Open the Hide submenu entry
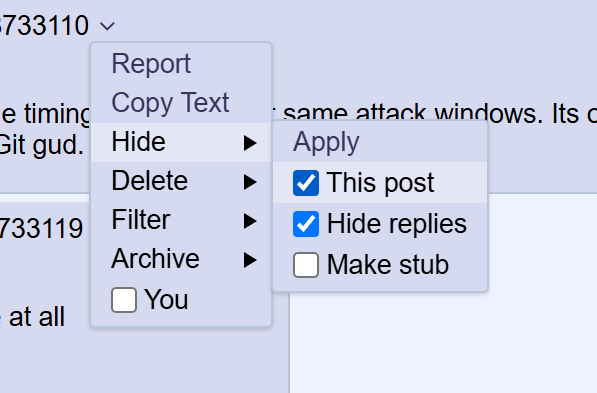Screen dimensions: 597x393 (181, 142)
